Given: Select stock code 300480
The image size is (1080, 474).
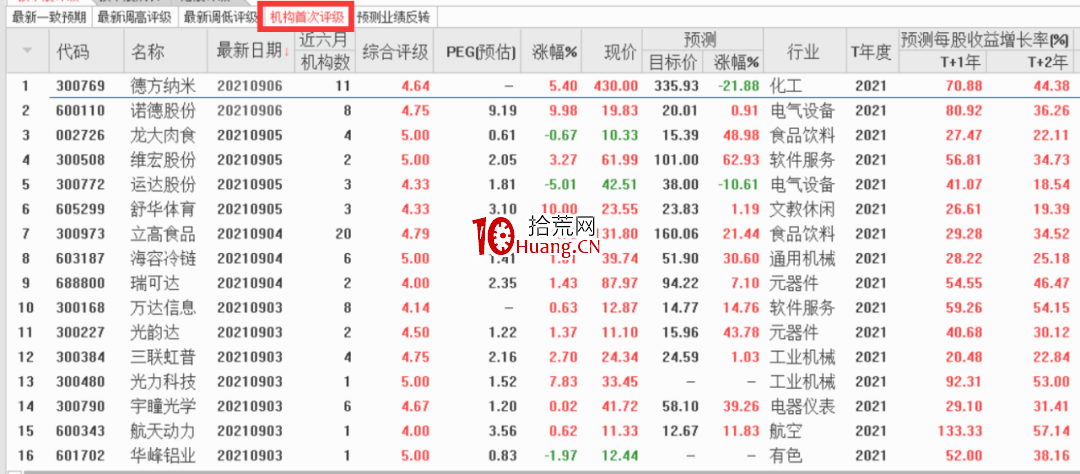Looking at the screenshot, I should [x=81, y=382].
